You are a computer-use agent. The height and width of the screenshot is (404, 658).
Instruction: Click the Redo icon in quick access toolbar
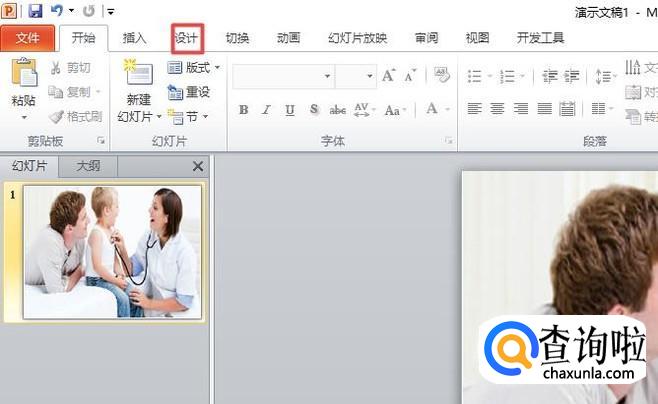(x=89, y=11)
